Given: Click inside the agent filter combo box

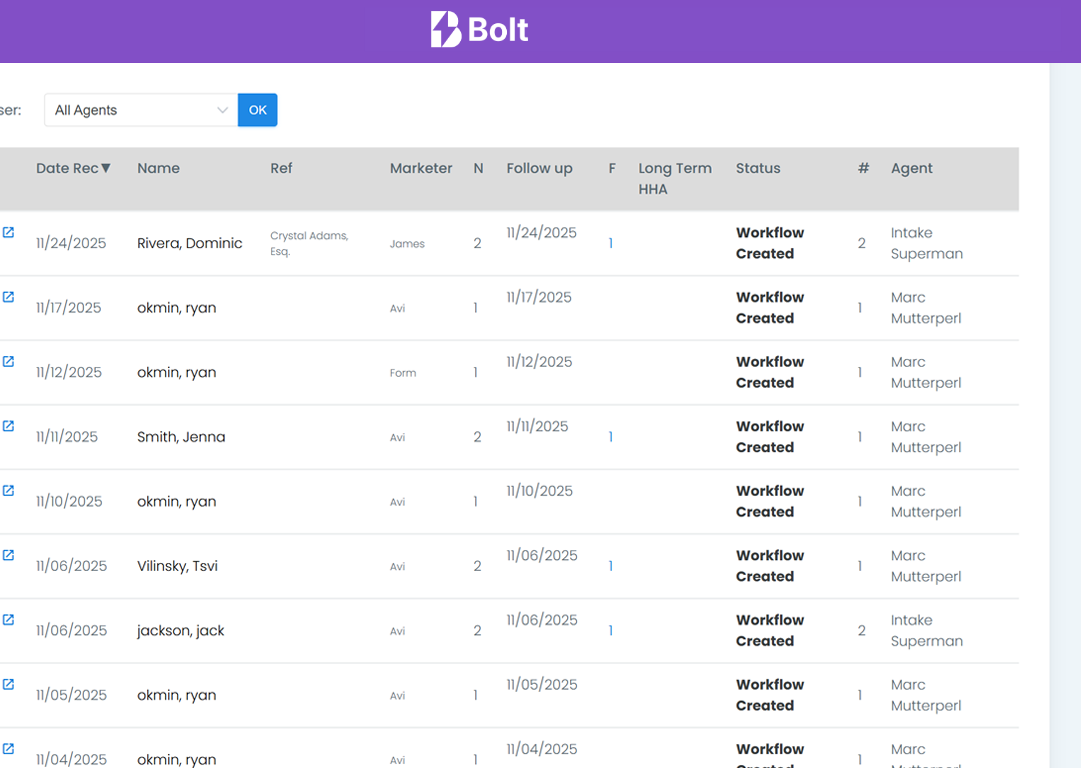Looking at the screenshot, I should [x=130, y=110].
